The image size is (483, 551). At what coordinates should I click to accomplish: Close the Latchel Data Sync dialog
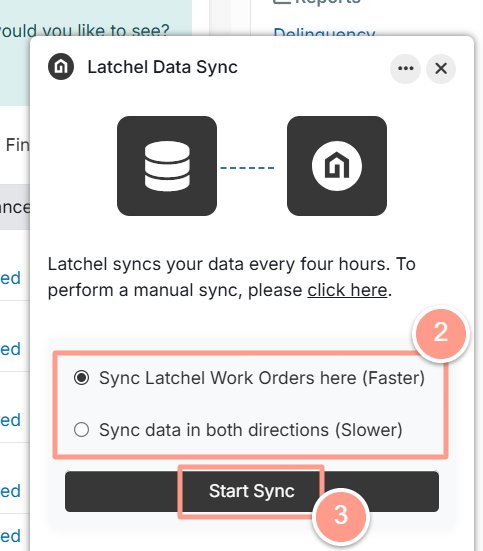pyautogui.click(x=441, y=69)
